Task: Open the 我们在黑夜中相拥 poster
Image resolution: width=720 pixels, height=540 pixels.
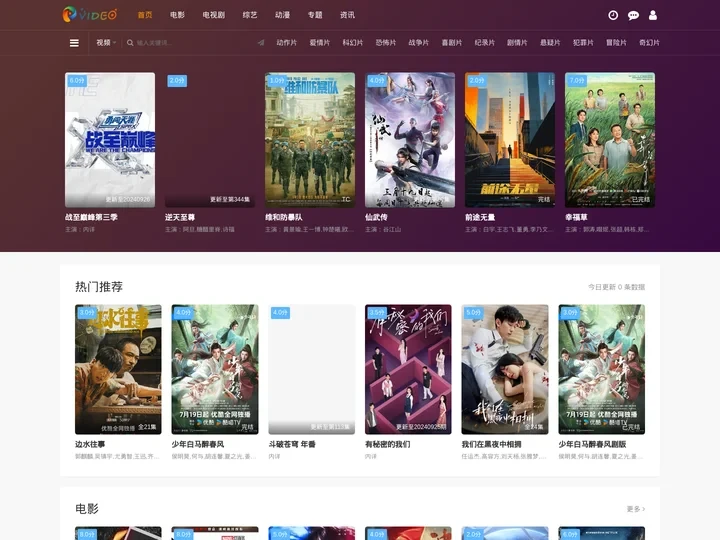Action: click(505, 369)
